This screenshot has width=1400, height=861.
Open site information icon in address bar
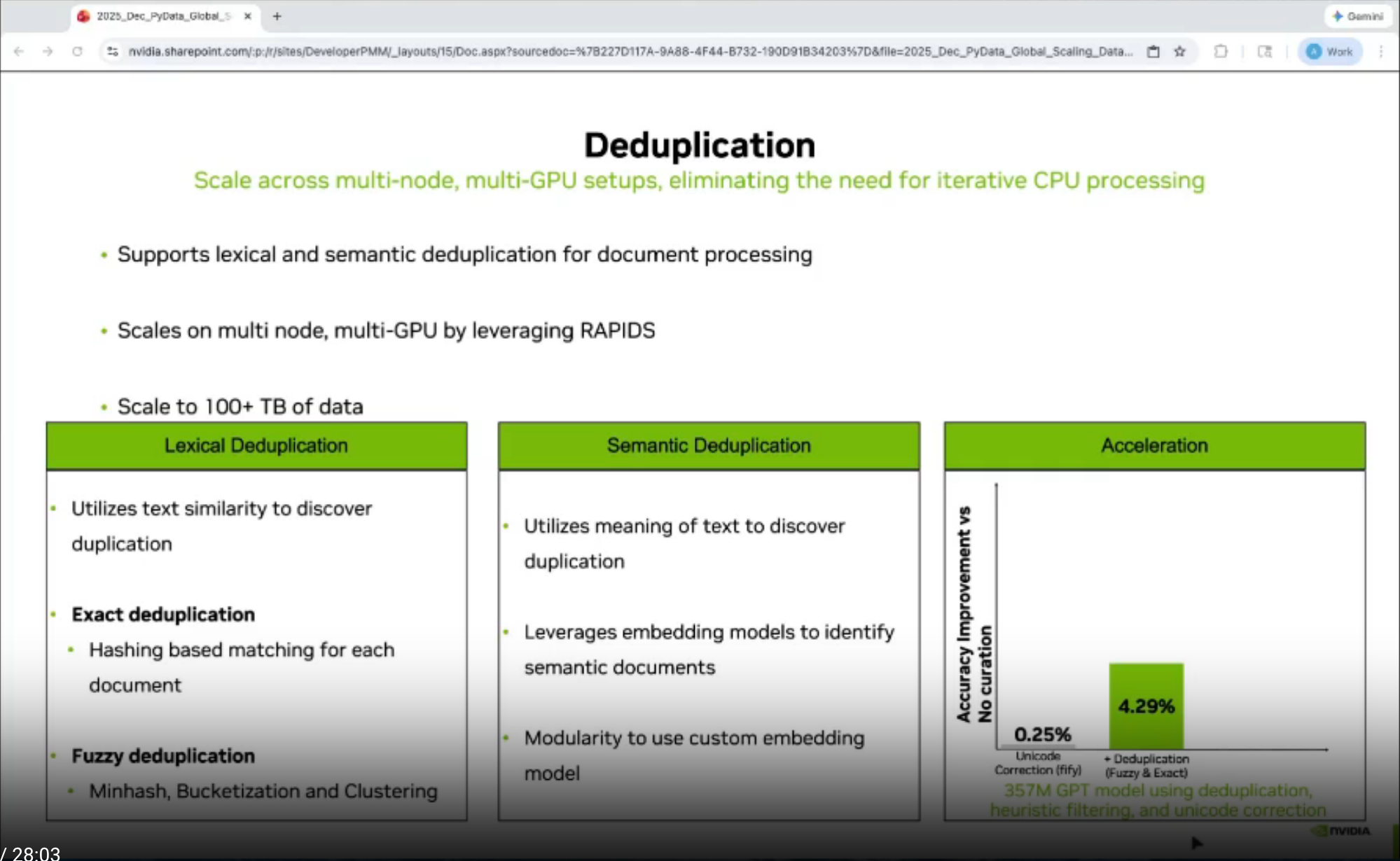(112, 51)
